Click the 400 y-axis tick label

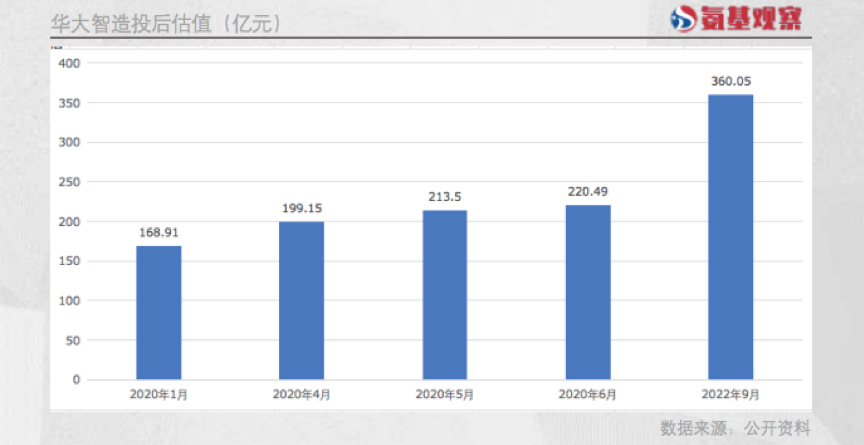click(69, 63)
